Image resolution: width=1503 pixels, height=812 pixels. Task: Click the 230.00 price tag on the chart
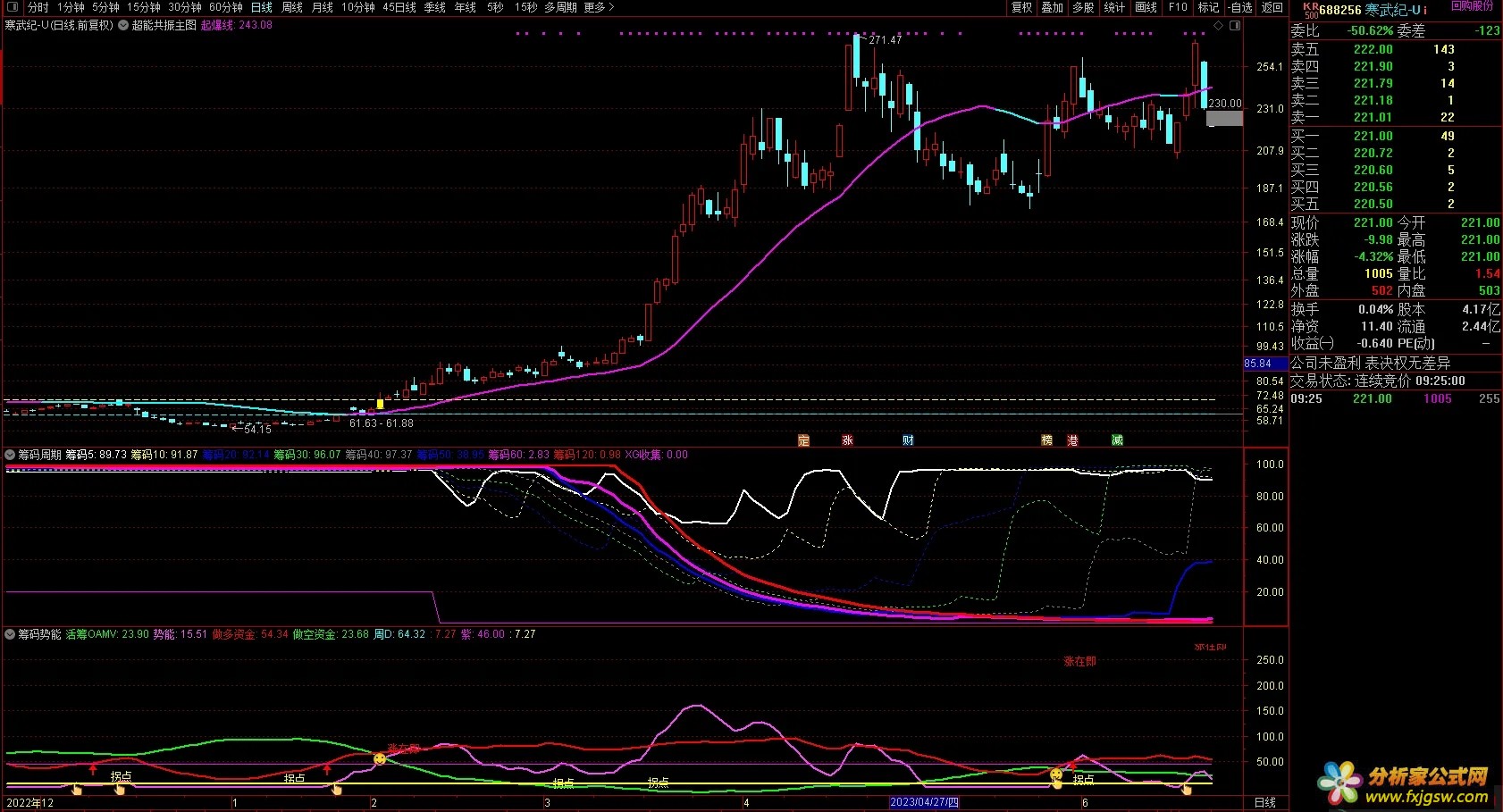pyautogui.click(x=1225, y=104)
